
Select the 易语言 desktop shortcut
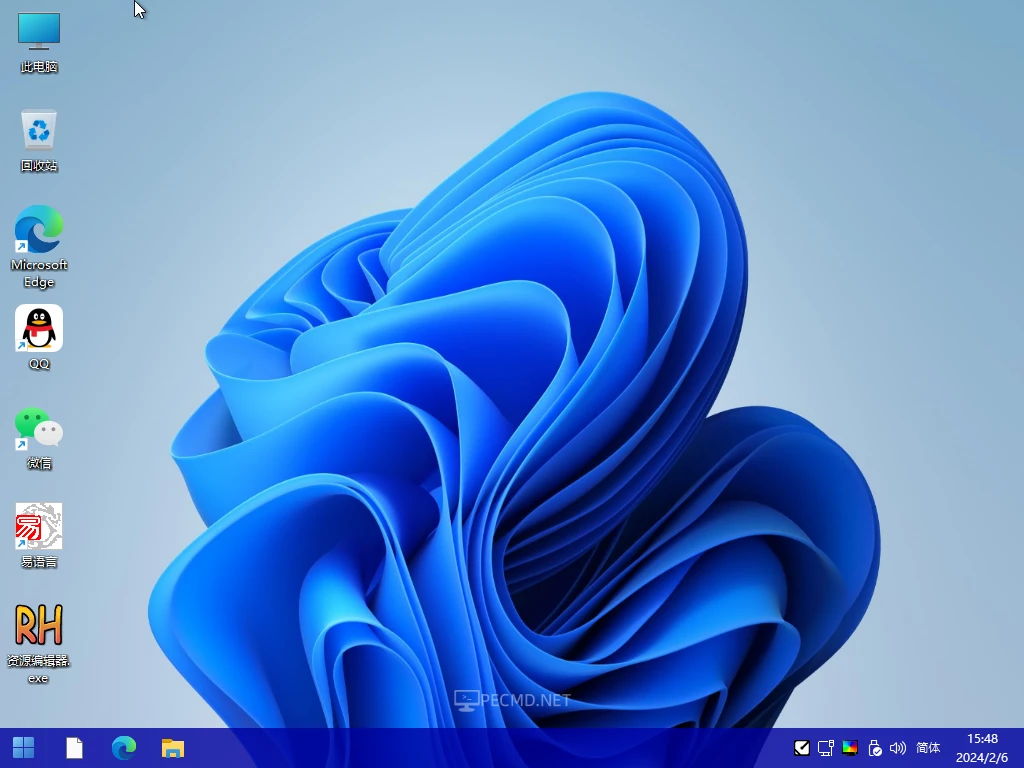[39, 536]
